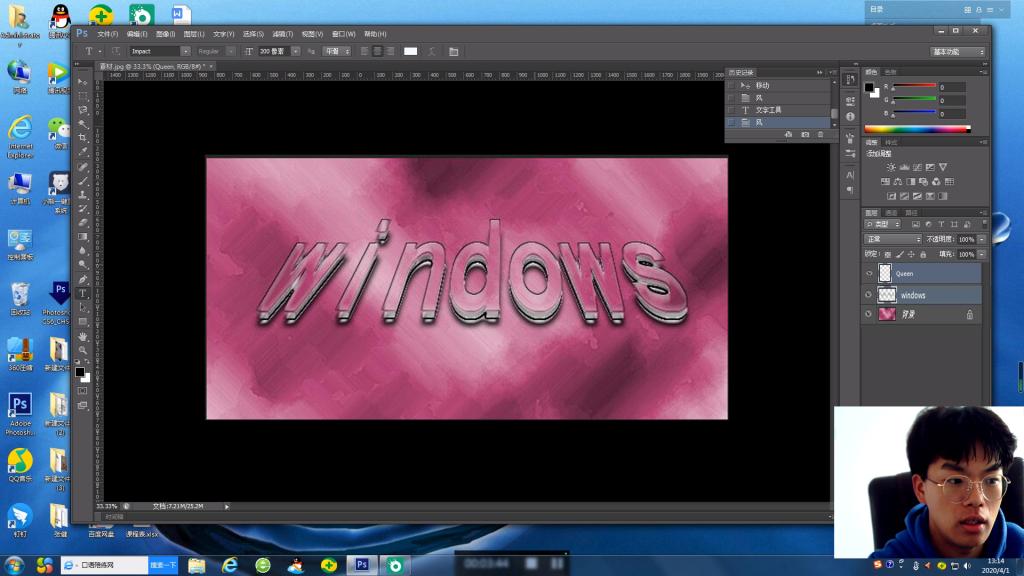Select the Move tool in toolbox
This screenshot has width=1024, height=576.
point(84,82)
